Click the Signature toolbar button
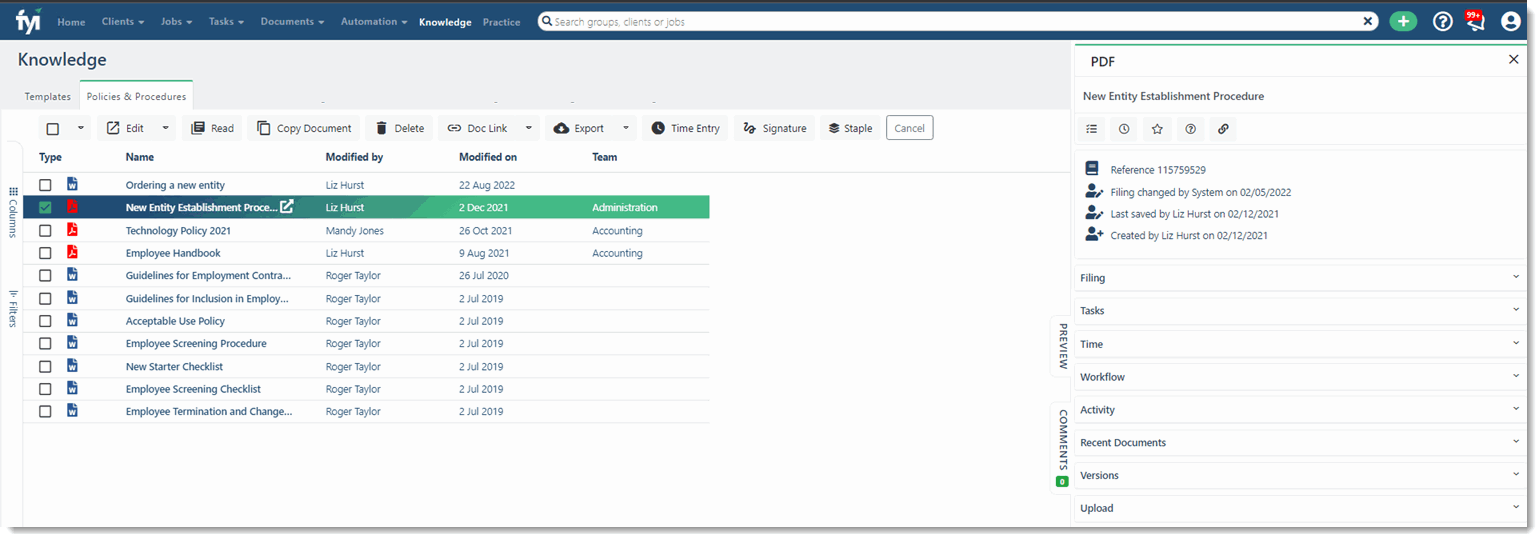The height and width of the screenshot is (534, 1536). pyautogui.click(x=775, y=128)
